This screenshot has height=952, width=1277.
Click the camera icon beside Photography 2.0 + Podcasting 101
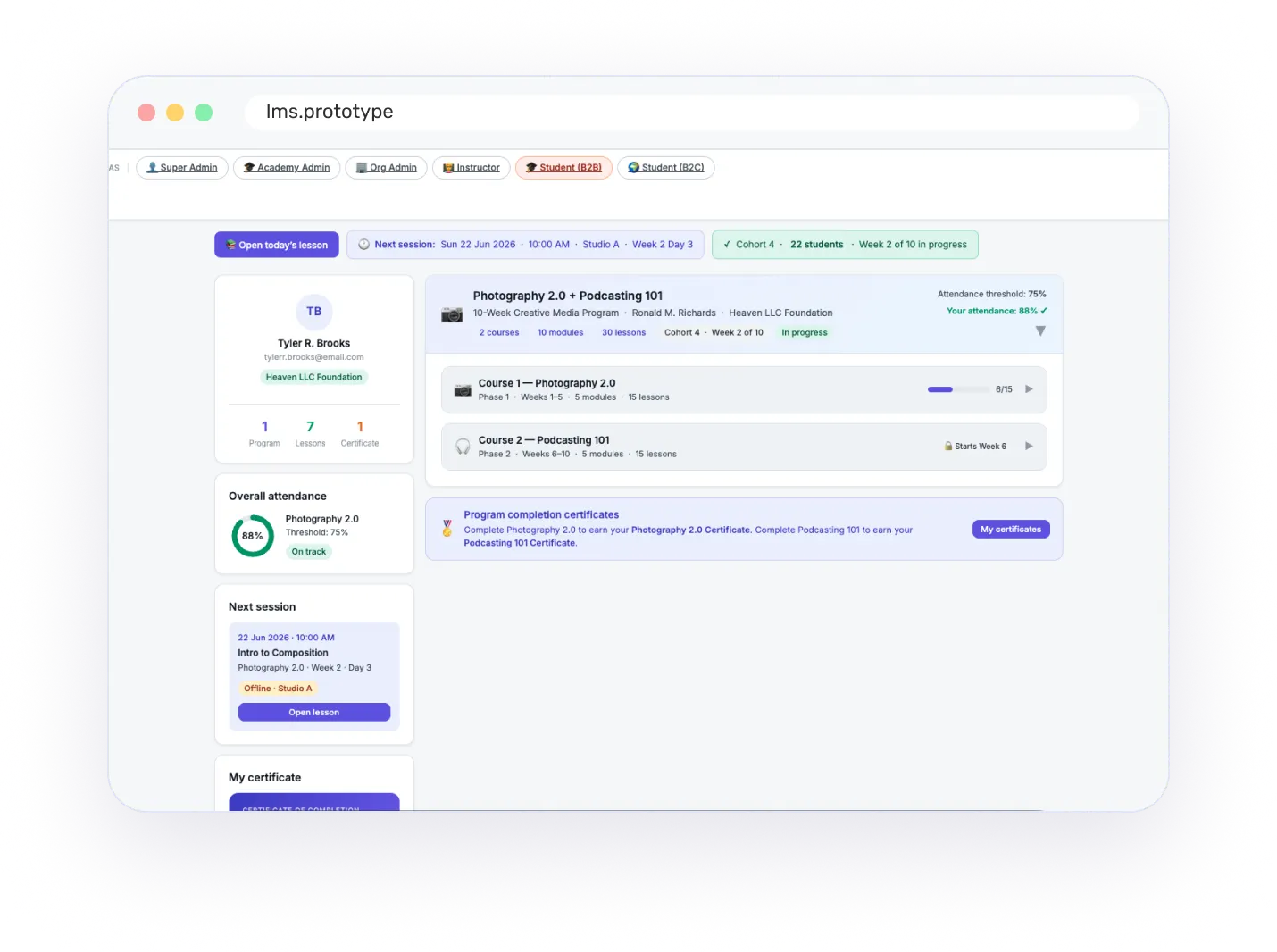tap(452, 314)
